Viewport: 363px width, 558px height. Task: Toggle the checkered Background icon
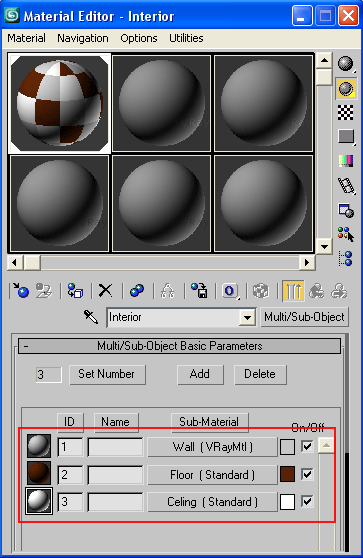[x=346, y=113]
